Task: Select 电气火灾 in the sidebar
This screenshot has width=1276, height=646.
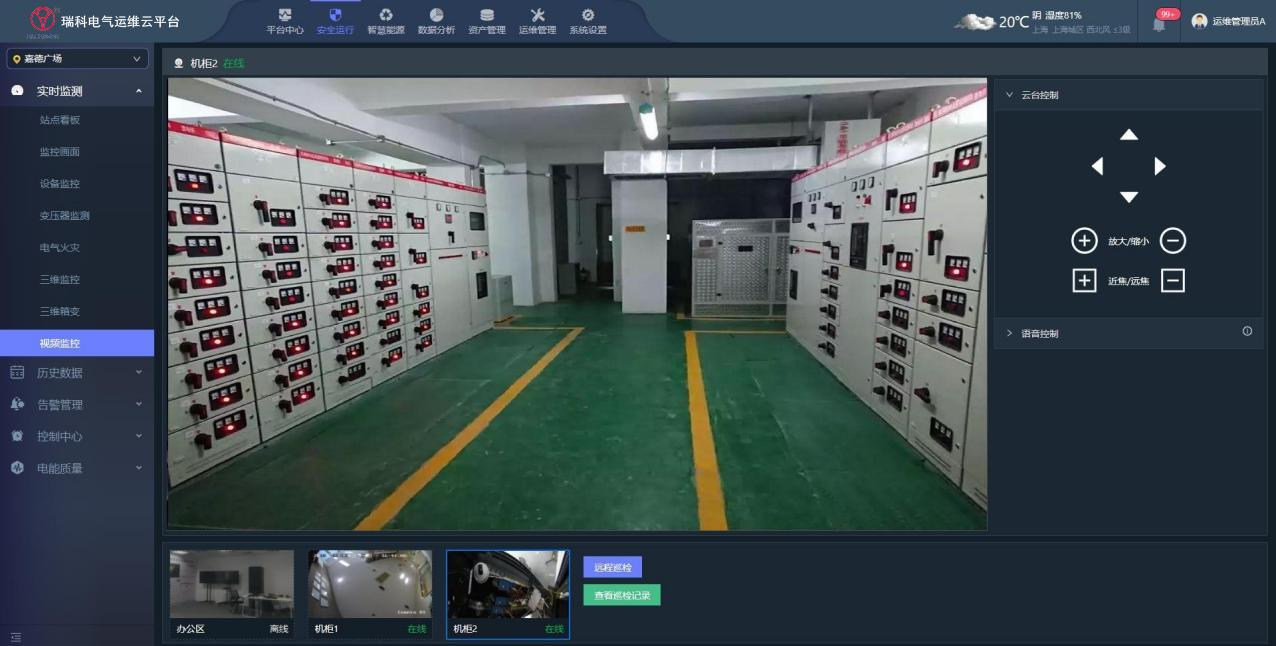Action: [x=60, y=247]
